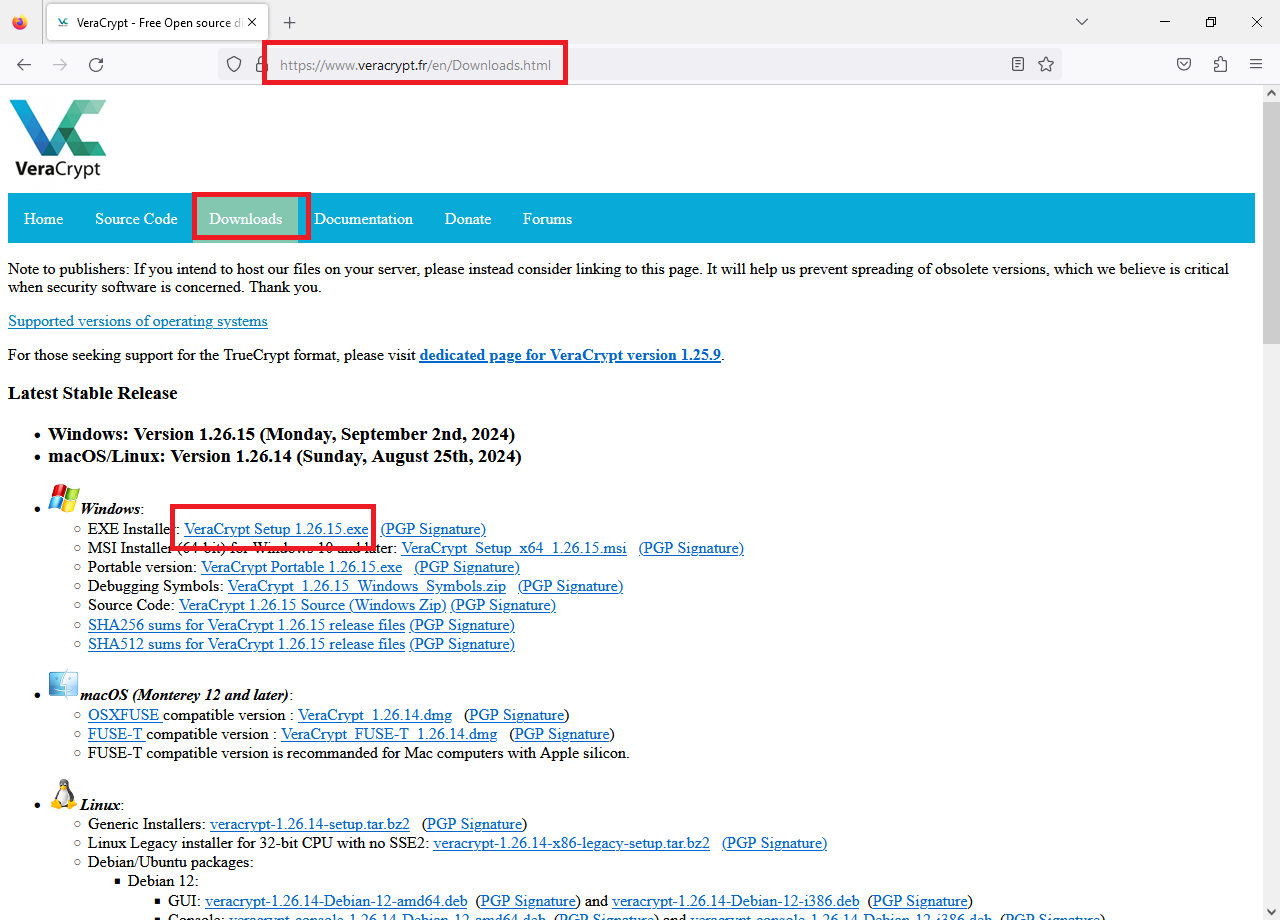The width and height of the screenshot is (1280, 920).
Task: Download VeraCrypt Portable 1.26.15.exe
Action: (x=301, y=567)
